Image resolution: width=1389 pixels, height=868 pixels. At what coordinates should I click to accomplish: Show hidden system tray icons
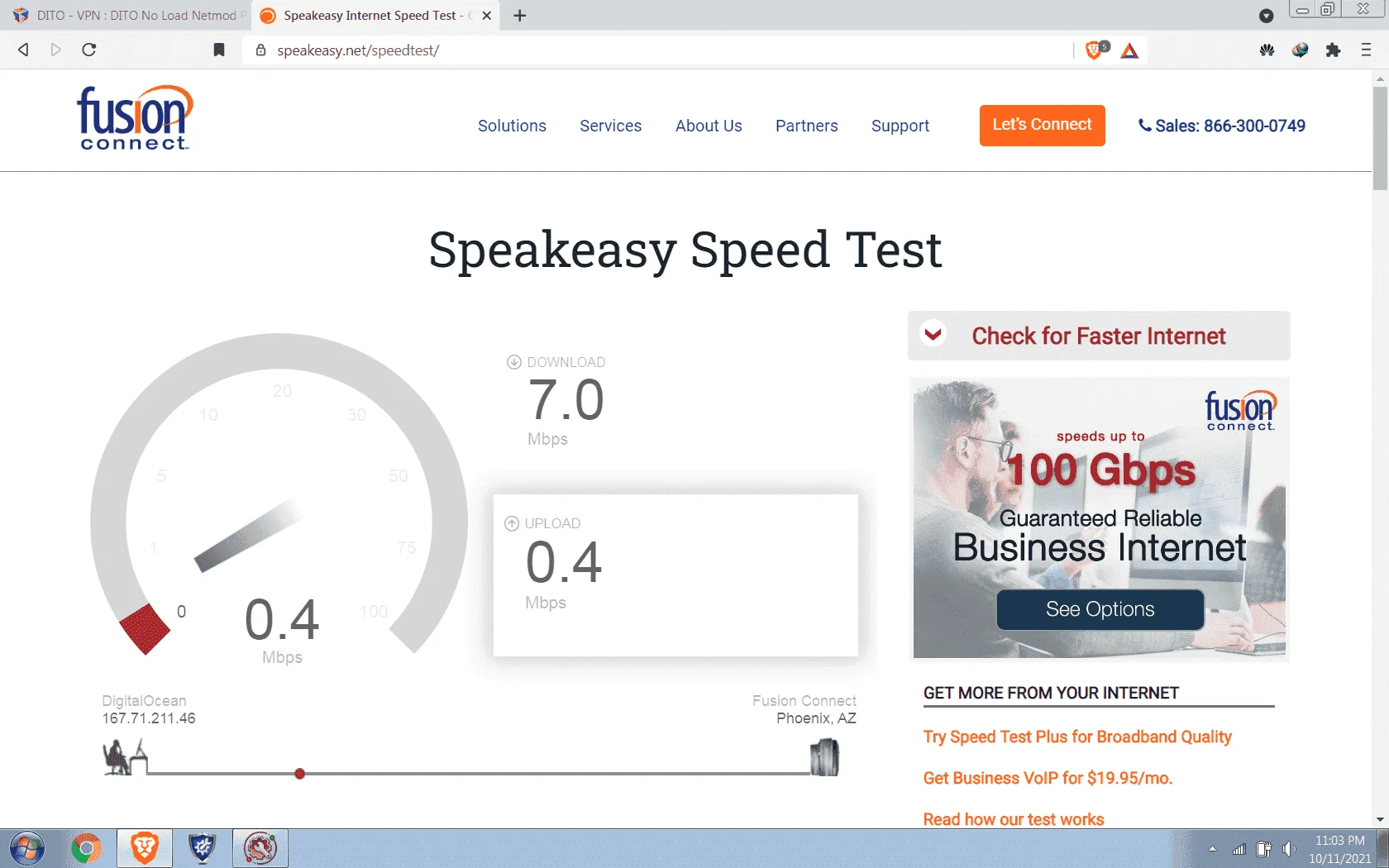point(1212,849)
